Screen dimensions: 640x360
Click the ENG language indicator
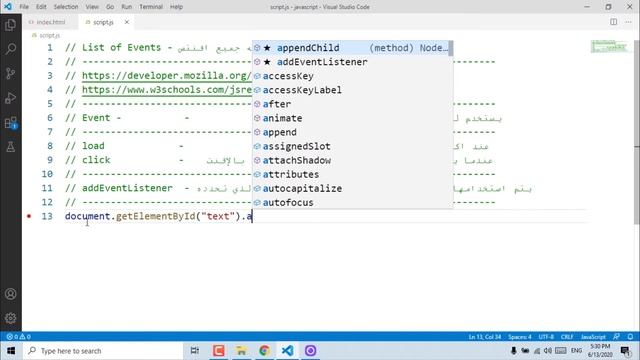point(576,351)
